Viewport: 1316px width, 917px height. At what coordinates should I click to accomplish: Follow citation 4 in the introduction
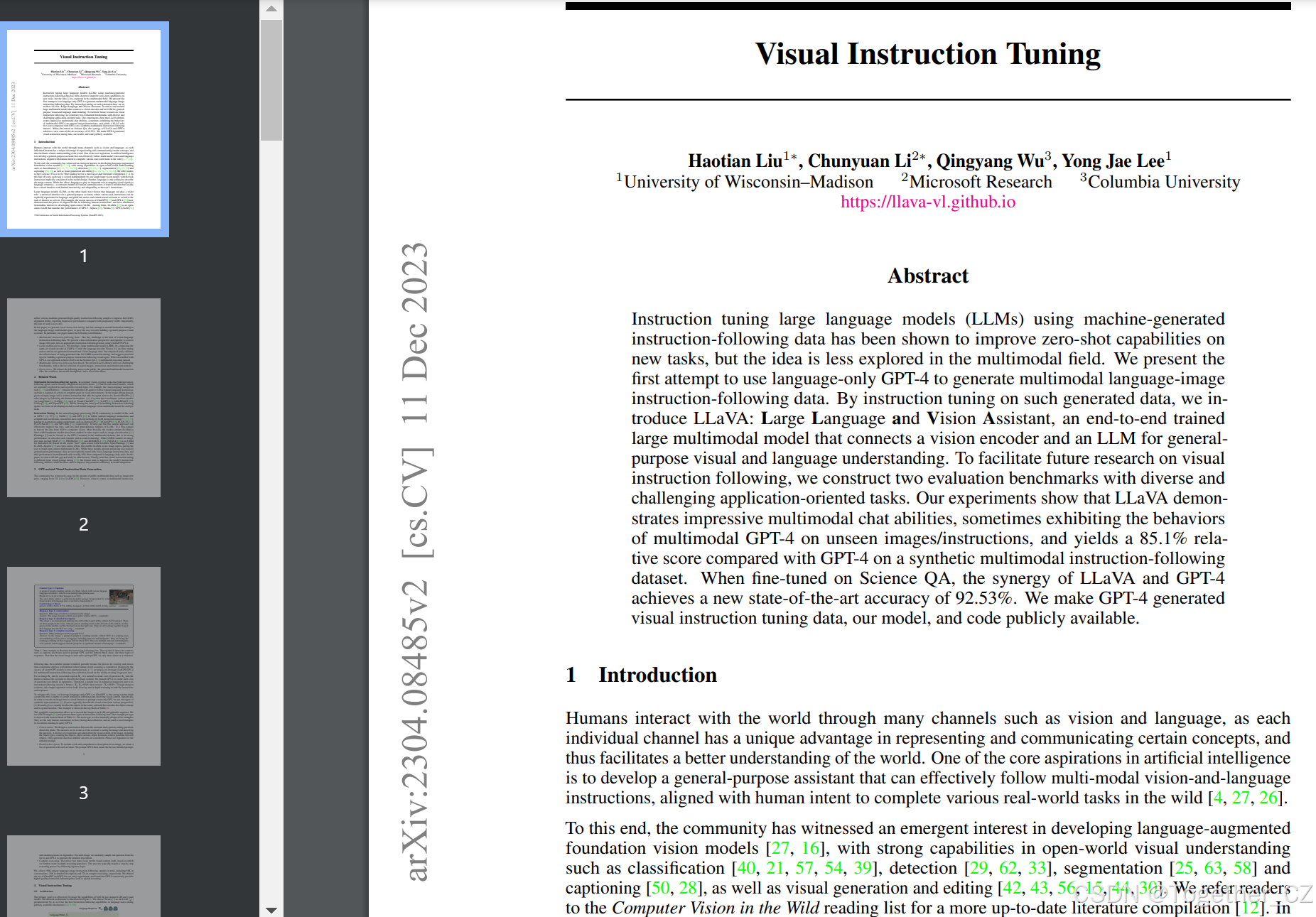click(1218, 798)
